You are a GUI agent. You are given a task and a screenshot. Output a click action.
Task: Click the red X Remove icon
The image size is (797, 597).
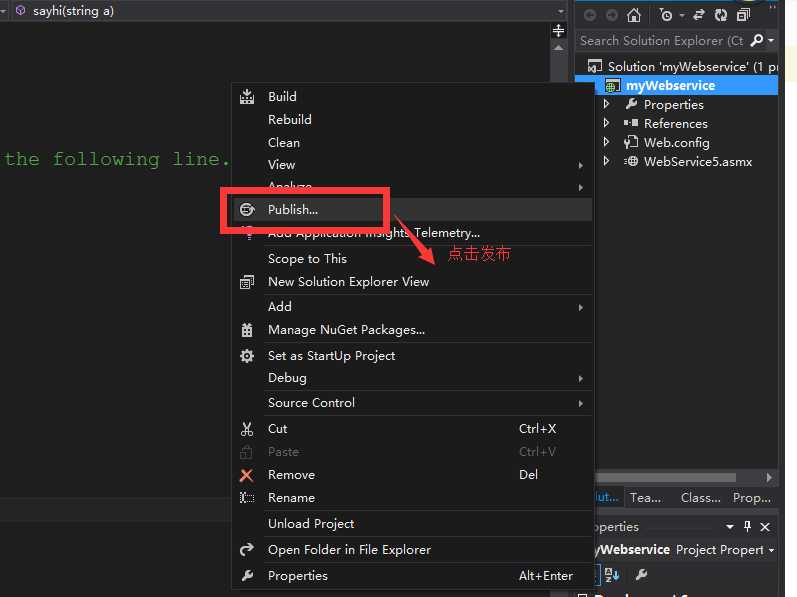[247, 475]
